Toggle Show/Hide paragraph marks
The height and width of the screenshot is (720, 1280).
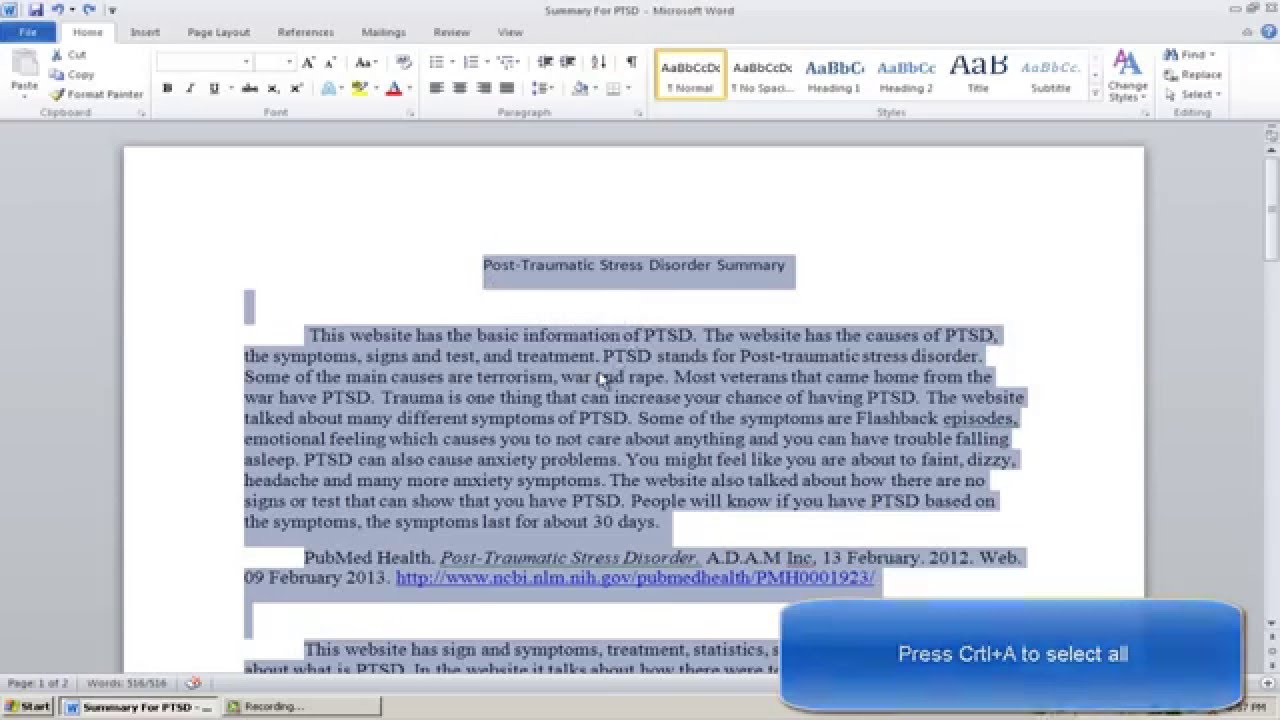tap(631, 62)
